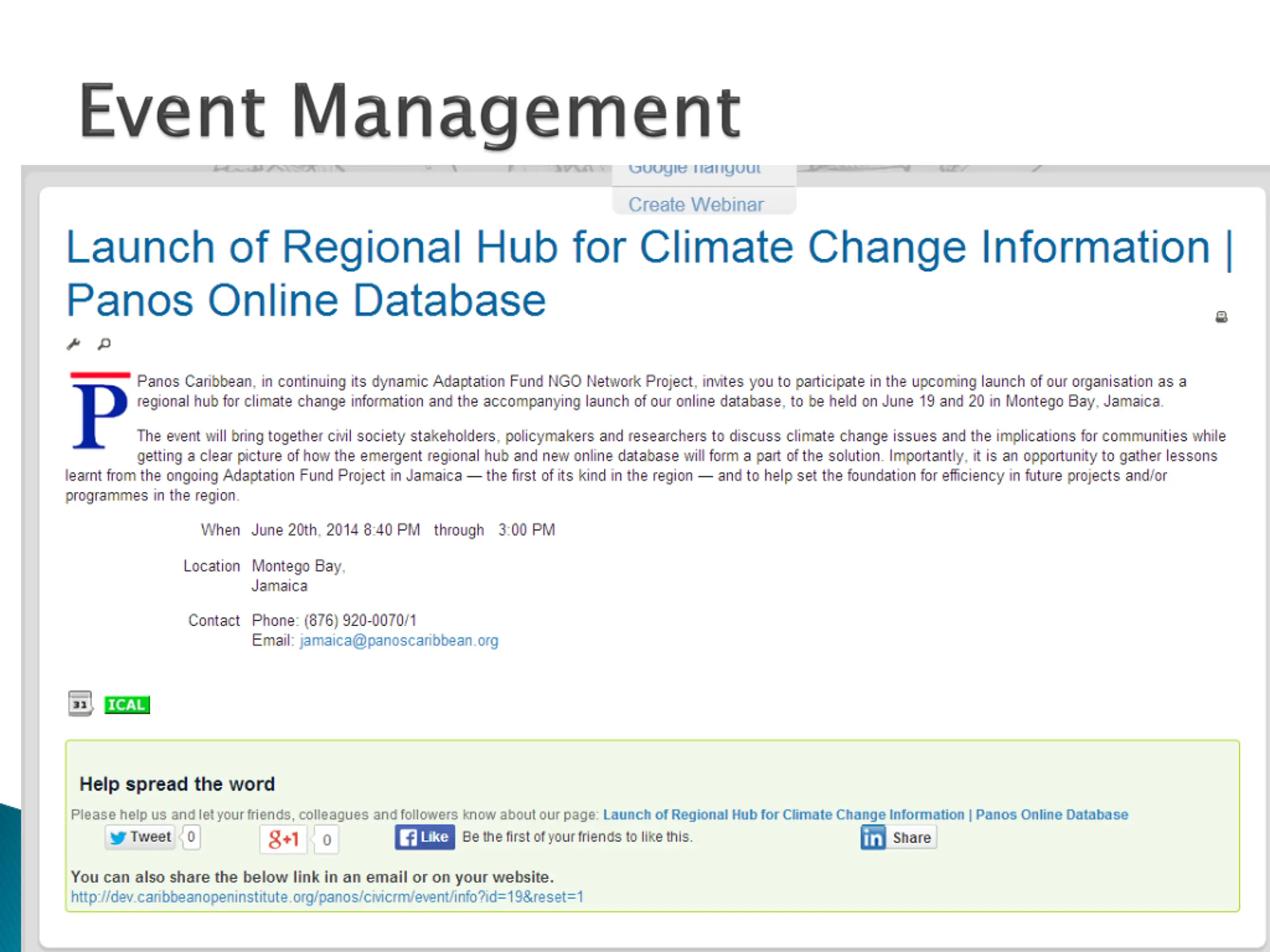
Task: Click the wrench configure icon under title
Action: 73,344
